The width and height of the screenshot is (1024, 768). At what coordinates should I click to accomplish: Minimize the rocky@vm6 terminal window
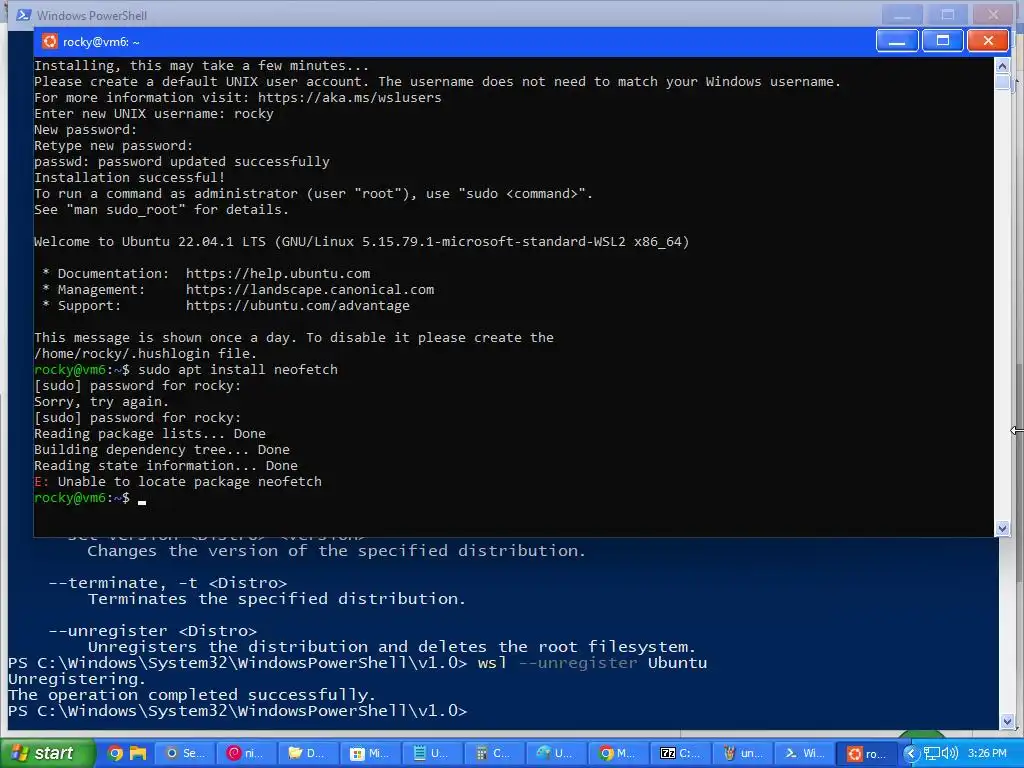897,41
